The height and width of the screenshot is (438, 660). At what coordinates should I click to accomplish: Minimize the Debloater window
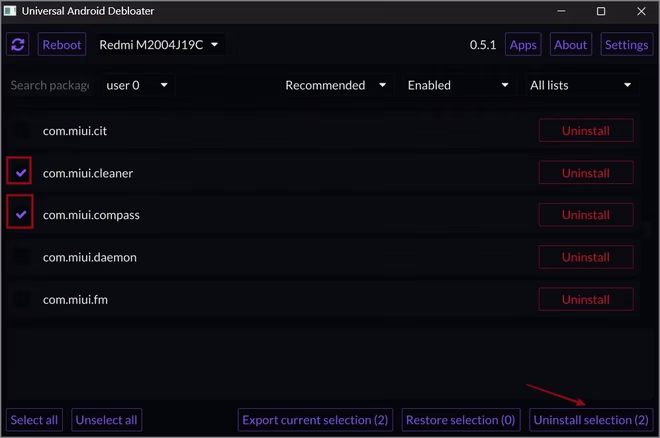click(561, 11)
